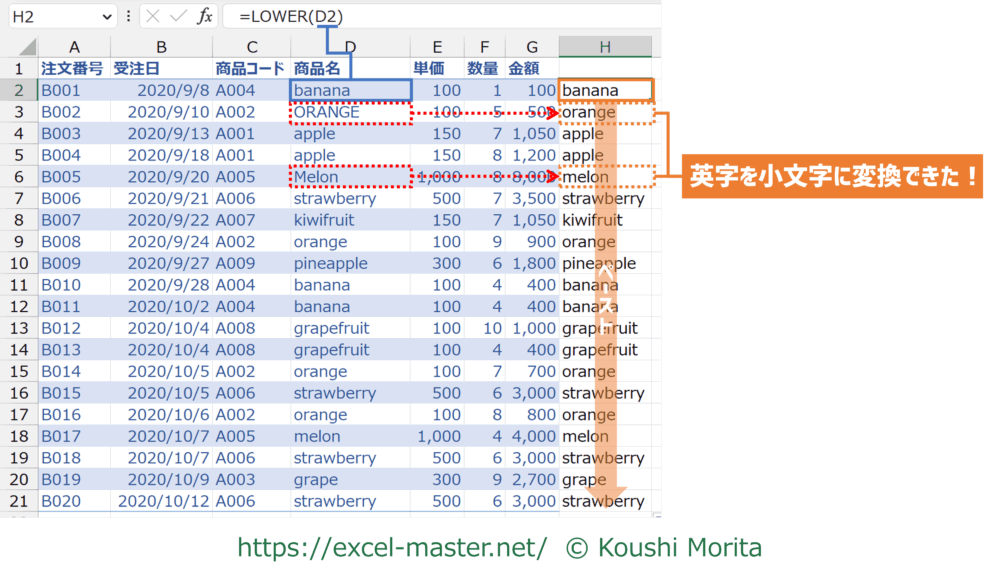Select column H header

tap(605, 47)
